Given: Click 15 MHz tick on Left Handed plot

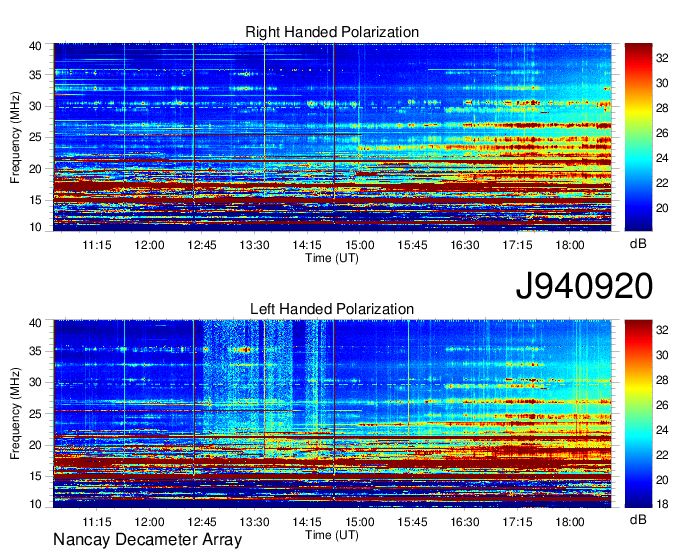Looking at the screenshot, I should [35, 477].
